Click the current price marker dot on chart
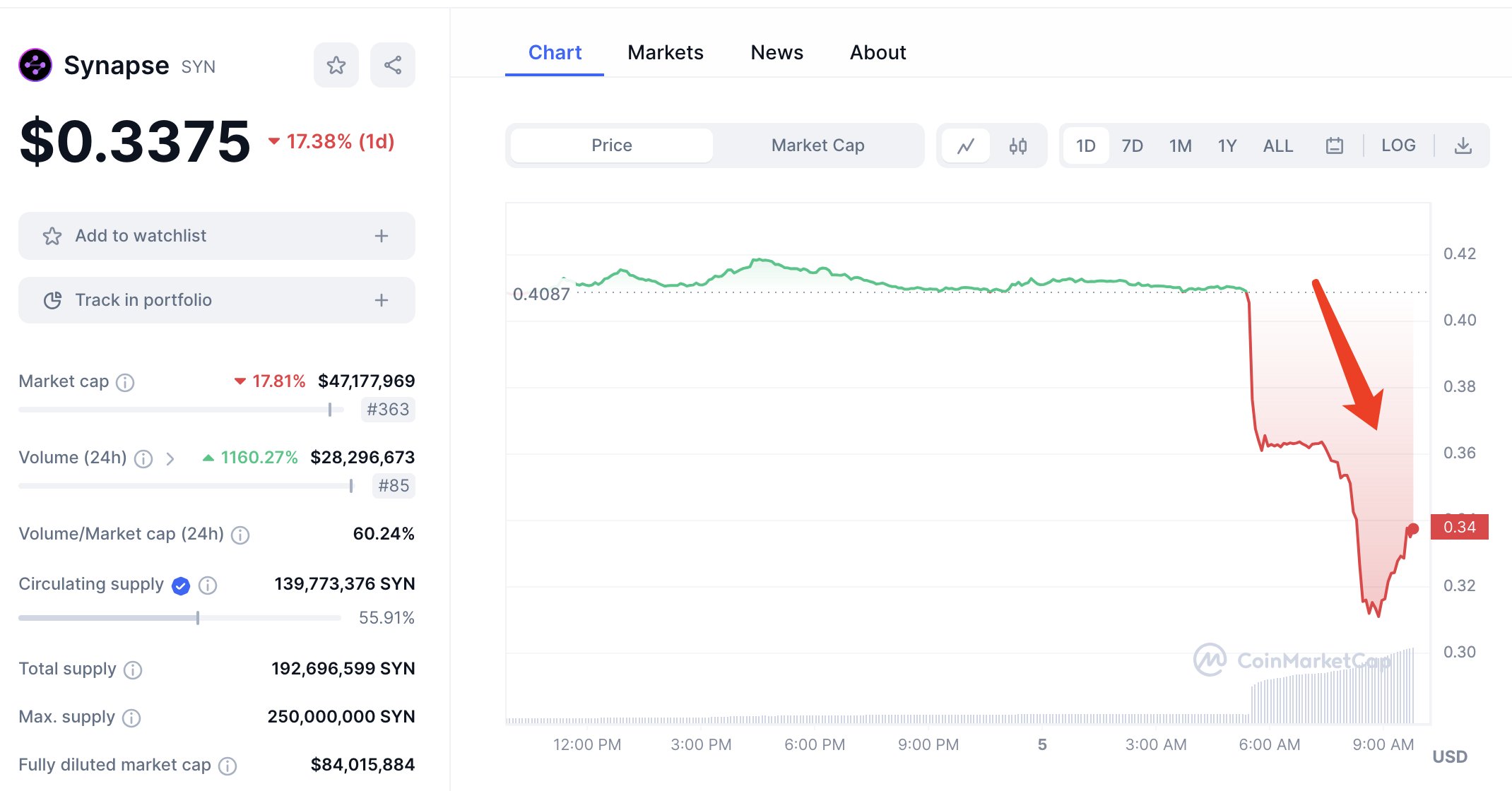 pos(1413,529)
